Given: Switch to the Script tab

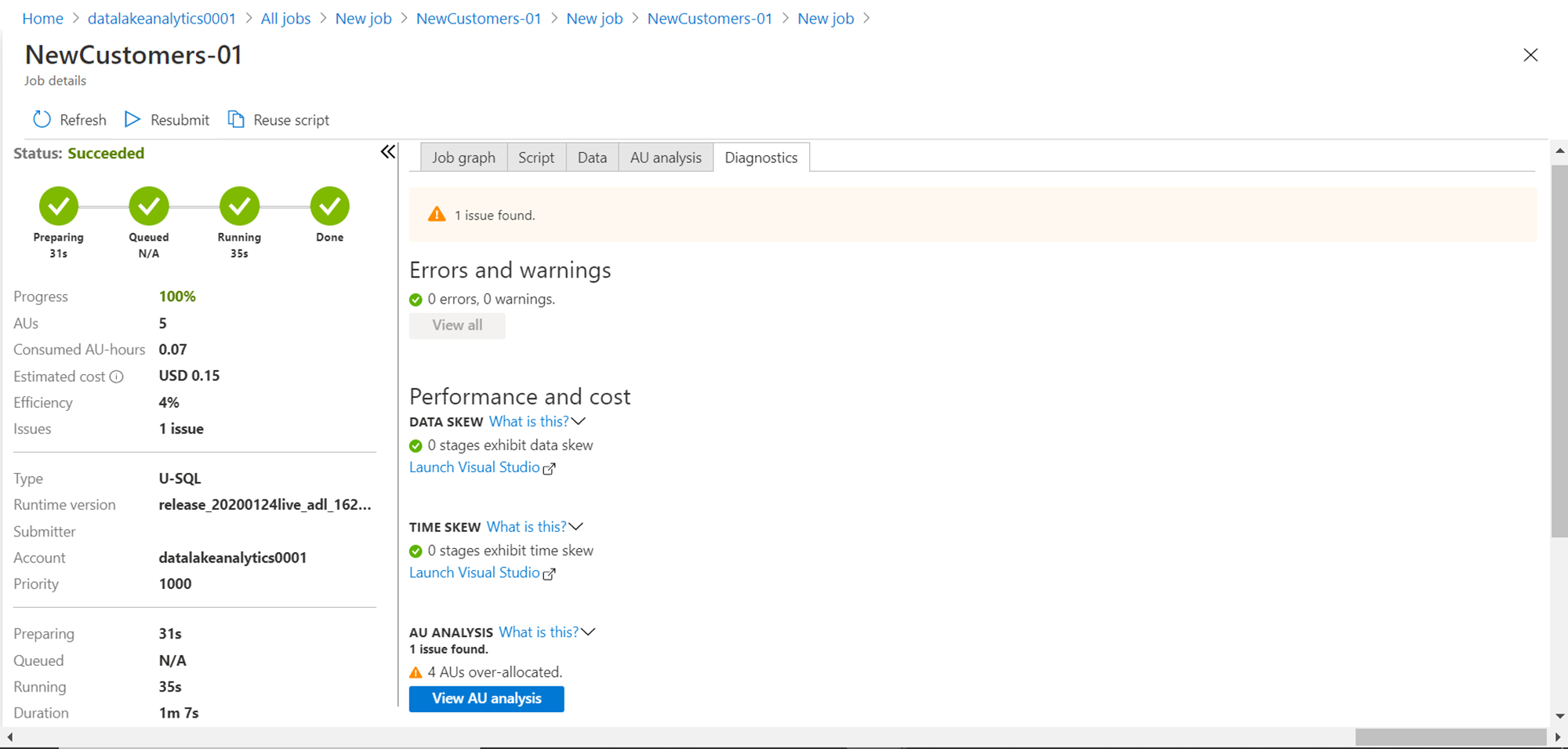Looking at the screenshot, I should coord(536,158).
